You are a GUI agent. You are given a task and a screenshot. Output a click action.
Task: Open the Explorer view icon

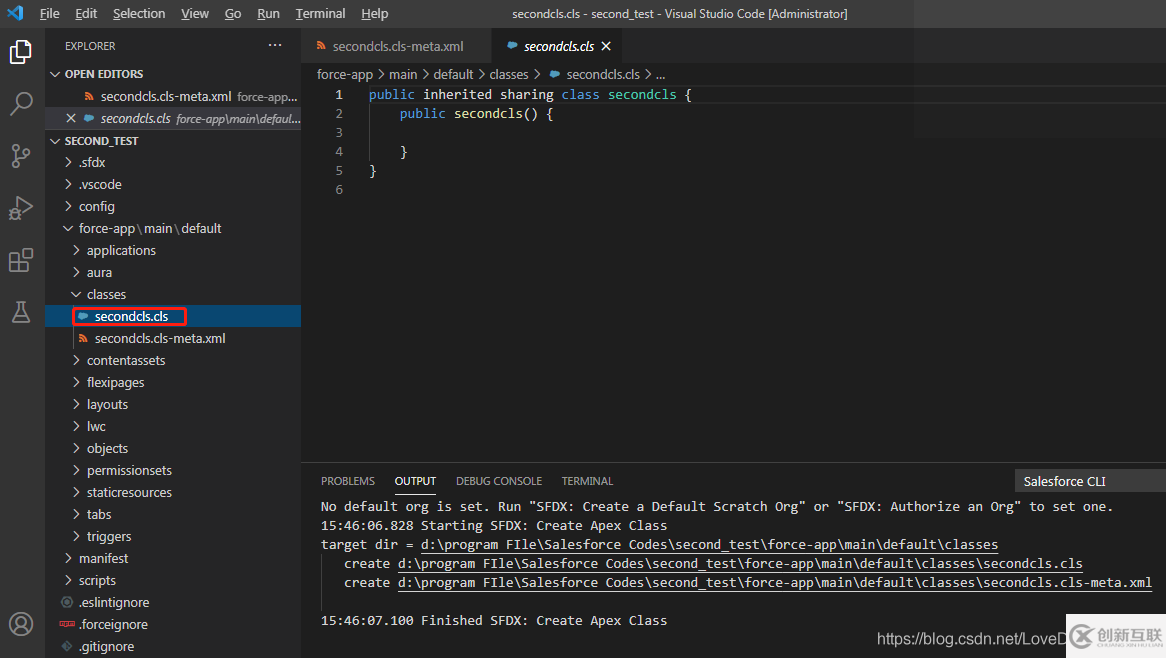point(20,52)
